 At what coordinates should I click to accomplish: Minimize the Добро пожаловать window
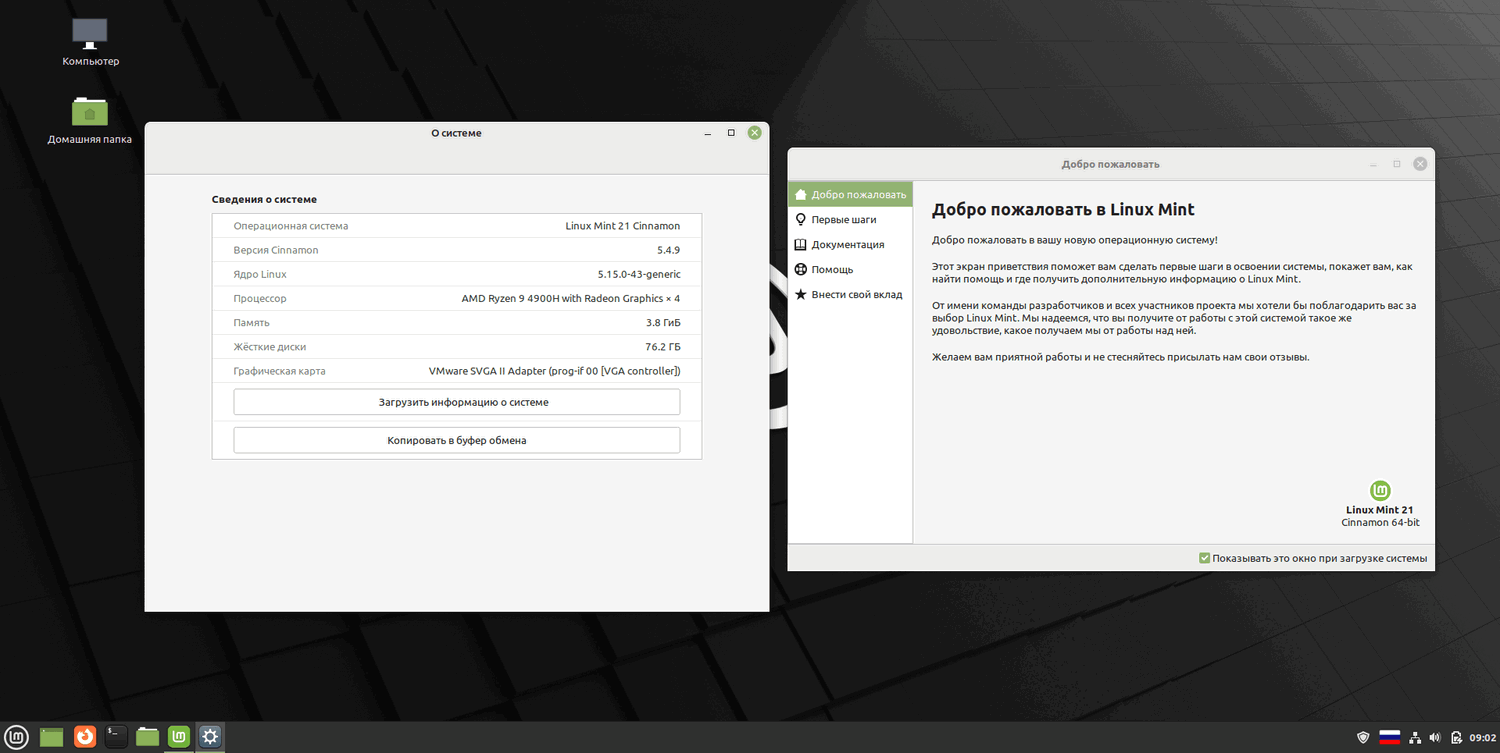(1373, 164)
